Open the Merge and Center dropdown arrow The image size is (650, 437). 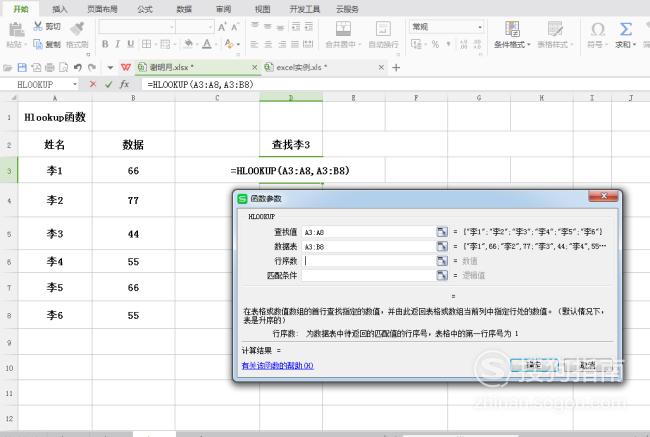[359, 44]
